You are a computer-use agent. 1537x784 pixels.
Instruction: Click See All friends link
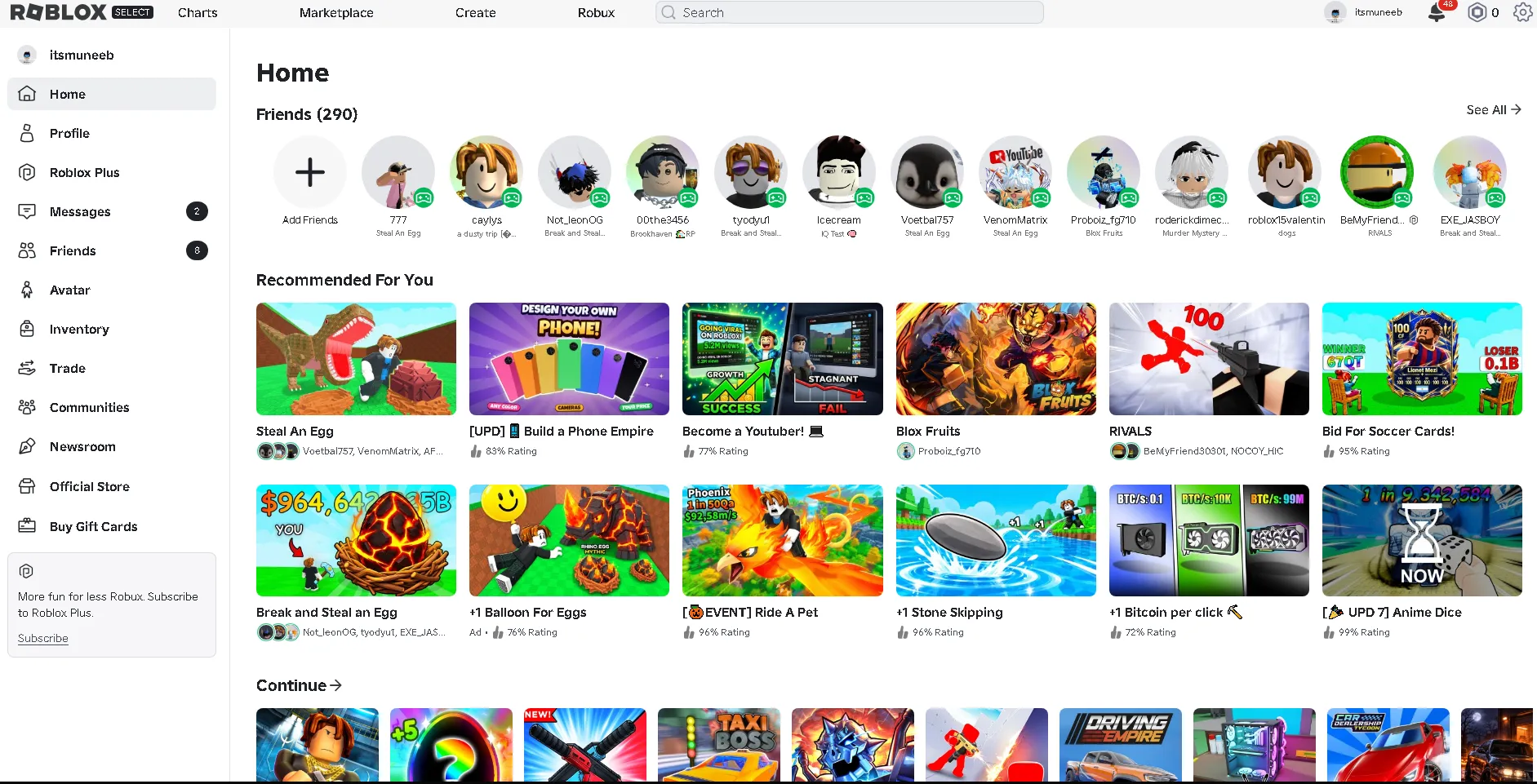pyautogui.click(x=1494, y=109)
